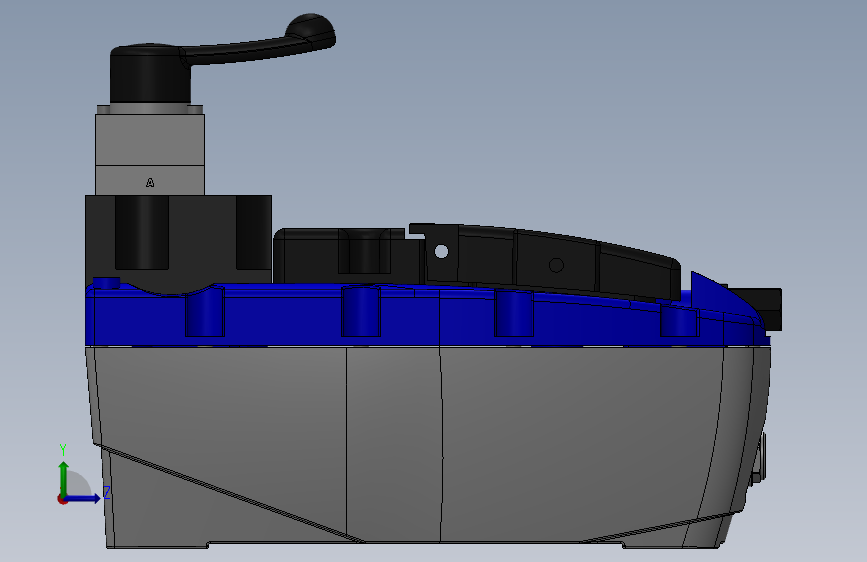Screen dimensions: 867x562
Task: Click the letter A on the valve block
Action: point(150,183)
